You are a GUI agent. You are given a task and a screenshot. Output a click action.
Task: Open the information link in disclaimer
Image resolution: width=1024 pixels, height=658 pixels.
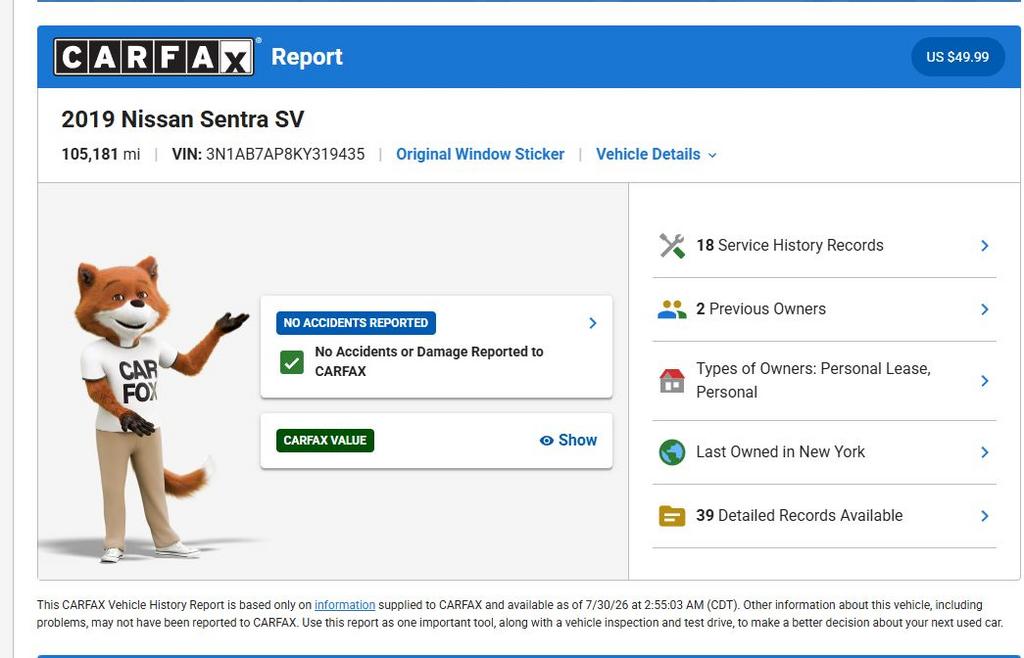(345, 605)
